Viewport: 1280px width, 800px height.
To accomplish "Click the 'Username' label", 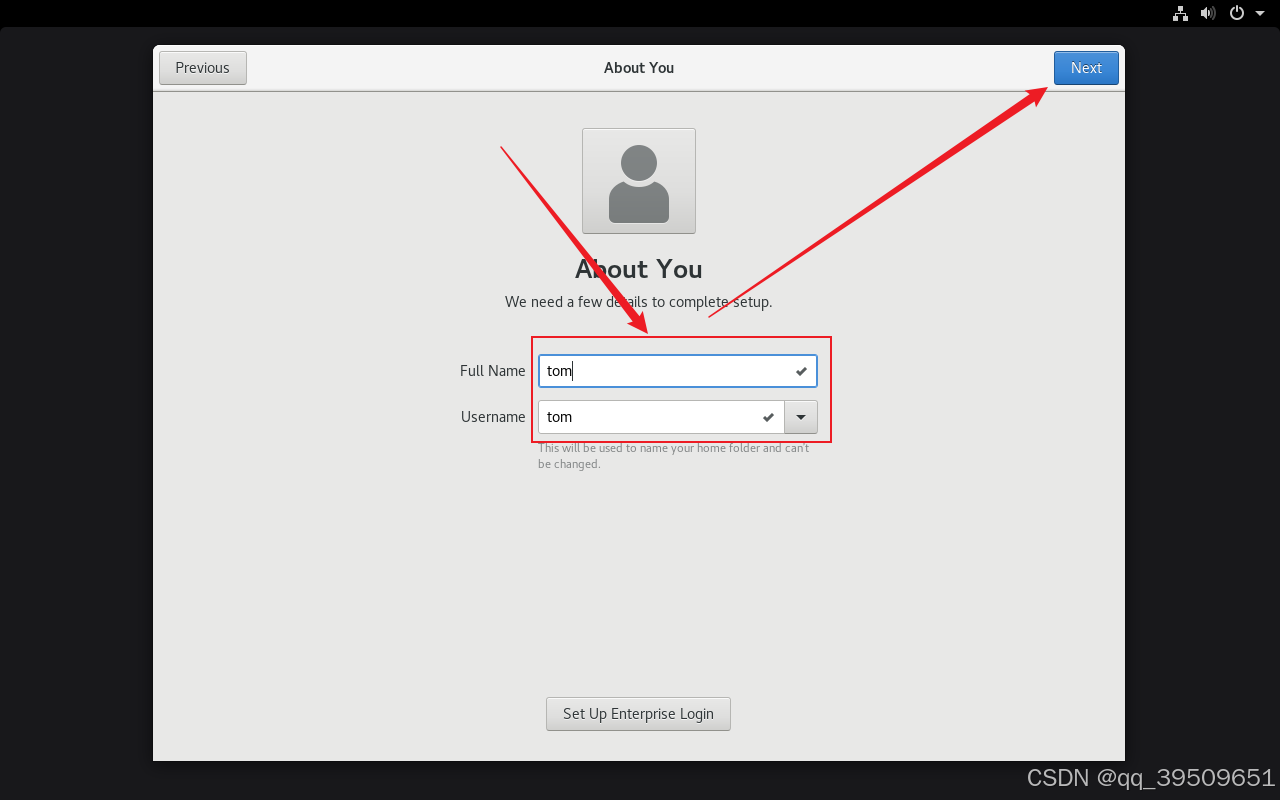I will click(493, 417).
